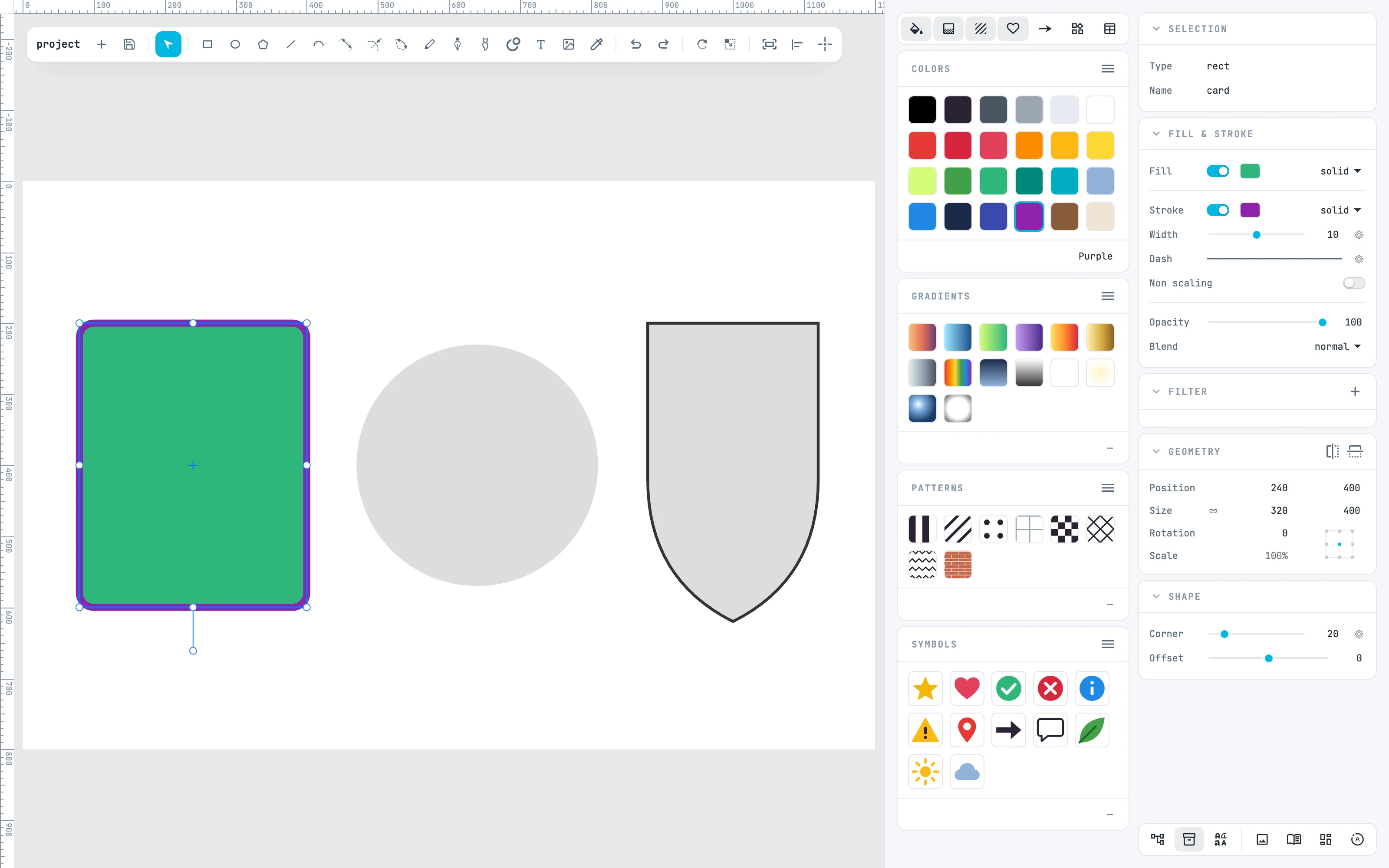Open the align objects tool

tap(797, 44)
